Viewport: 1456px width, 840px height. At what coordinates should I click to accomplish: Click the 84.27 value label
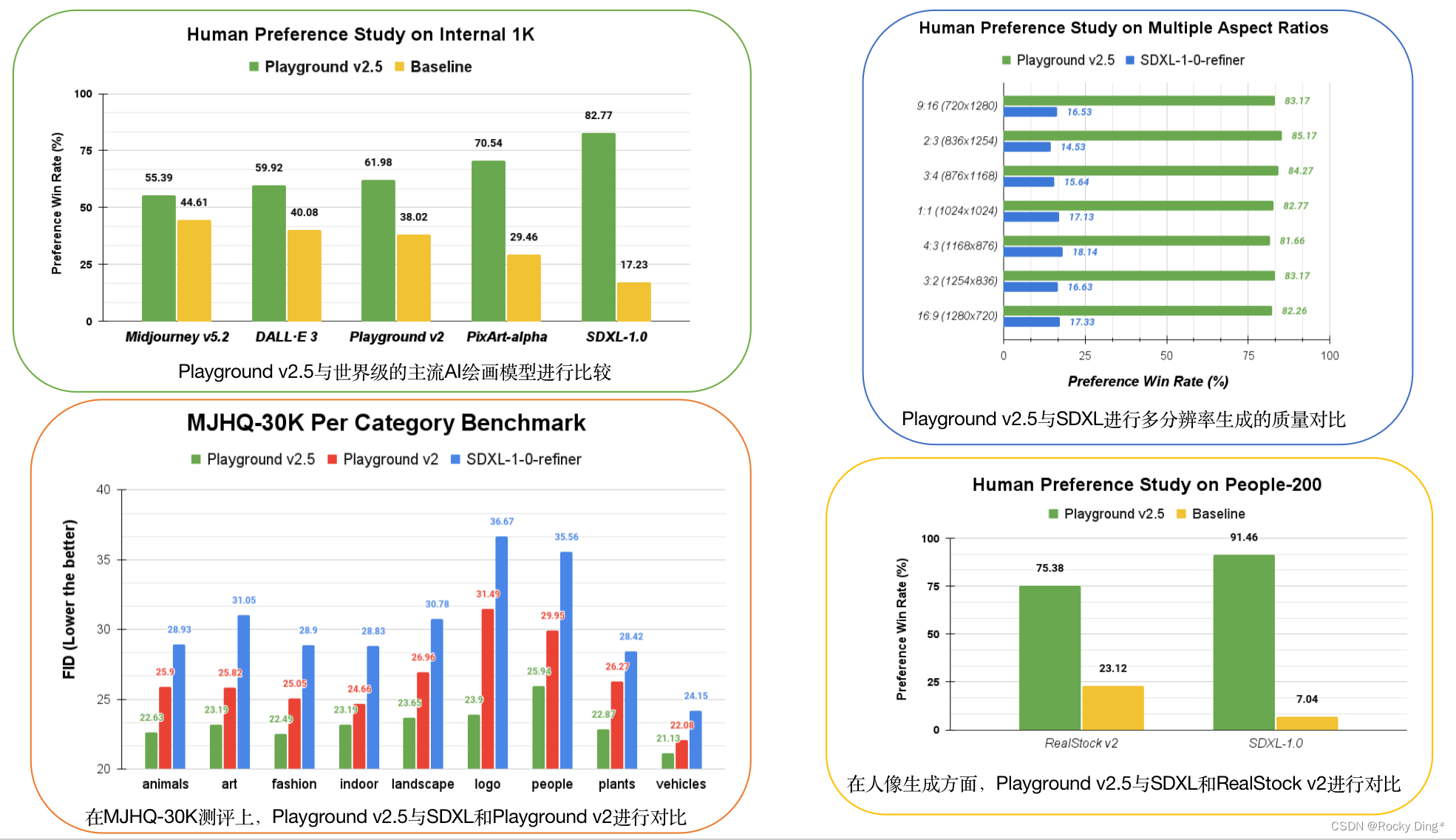(1301, 171)
